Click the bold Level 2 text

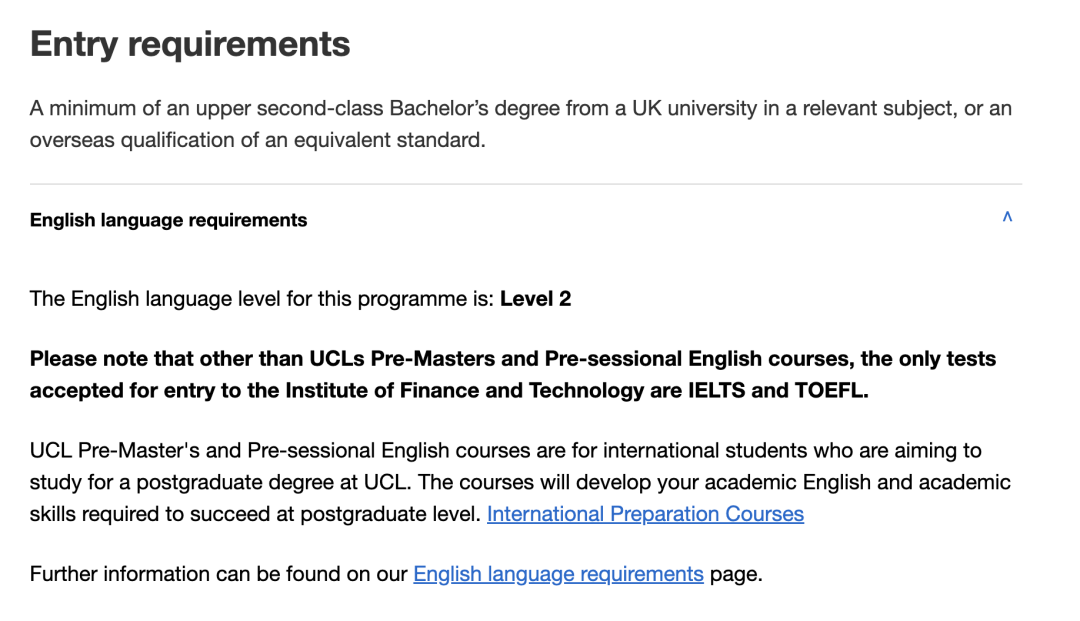click(x=535, y=299)
